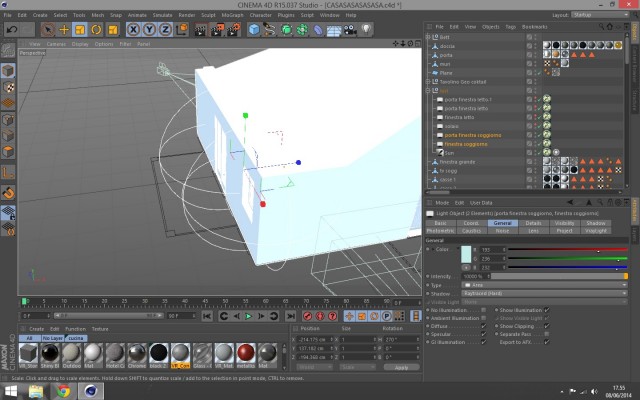Screen dimensions: 640x400
Task: Open the Layout dropdown at top right
Action: click(x=600, y=15)
